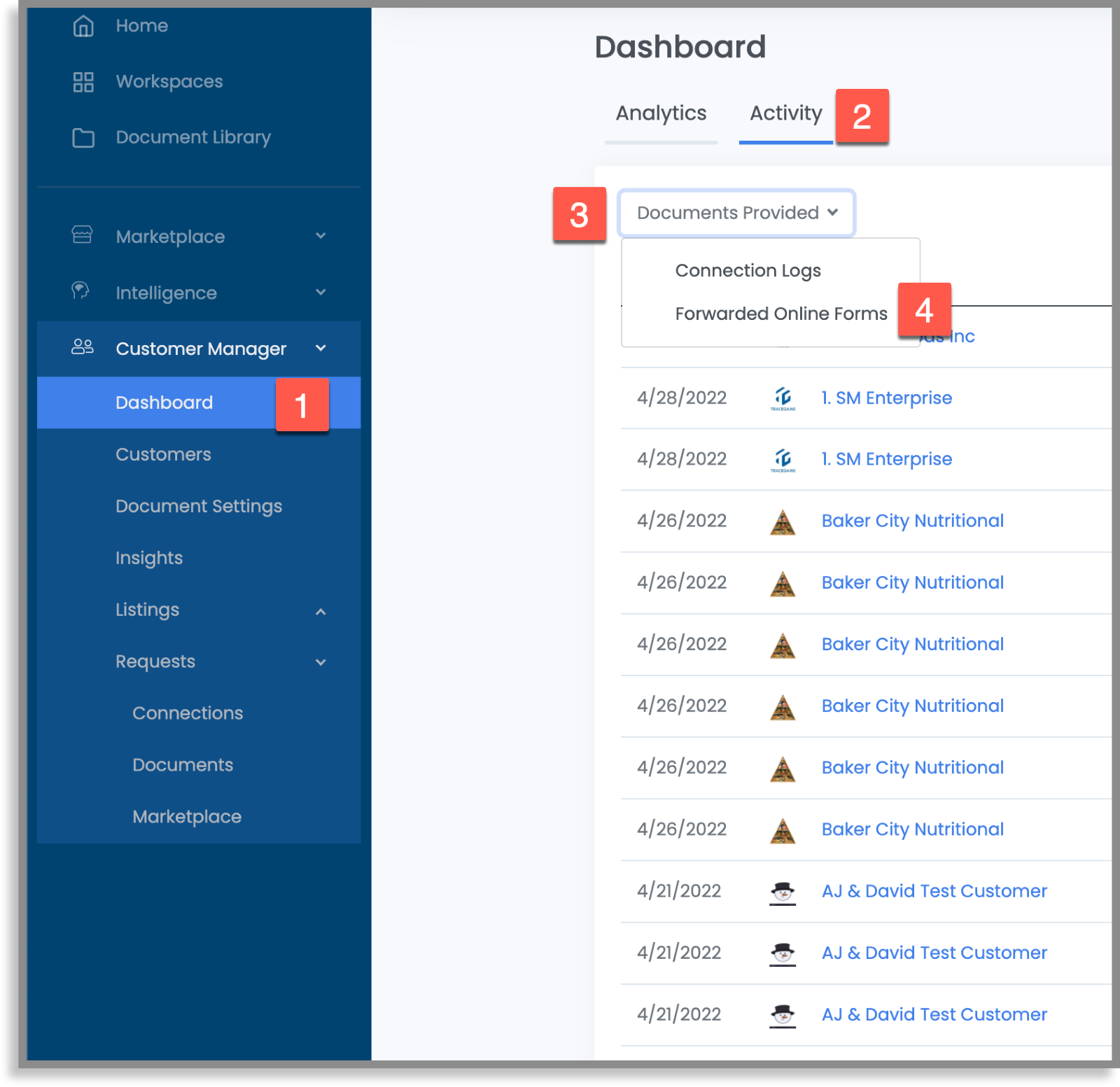The image size is (1120, 1087).
Task: Click the Customer Manager people icon
Action: (x=82, y=348)
